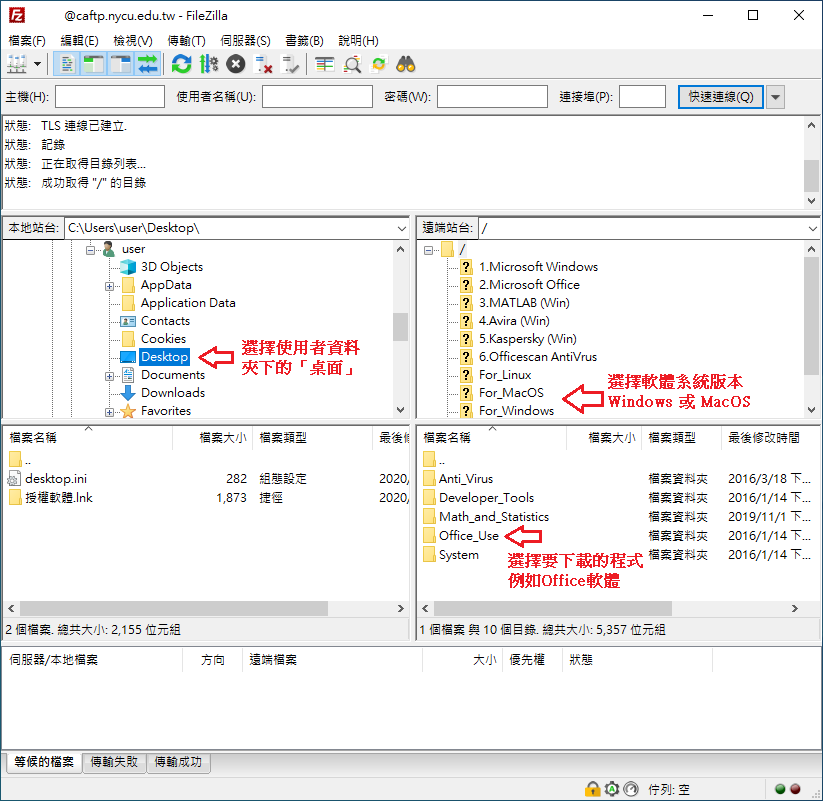Open the remote site path dropdown
Viewport: 823px width, 801px height.
811,229
